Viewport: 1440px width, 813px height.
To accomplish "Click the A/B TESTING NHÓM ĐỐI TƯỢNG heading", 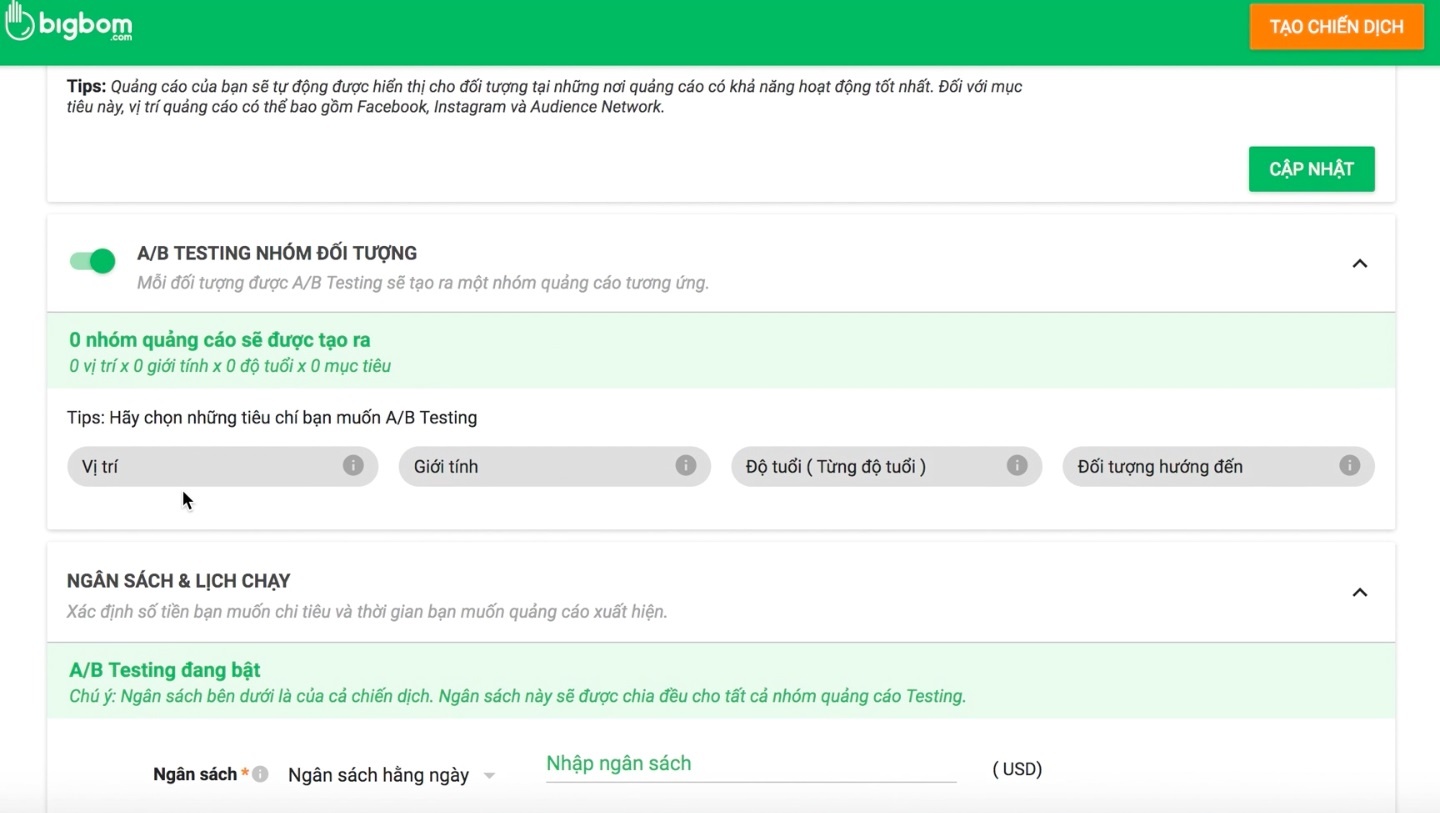I will pyautogui.click(x=277, y=253).
